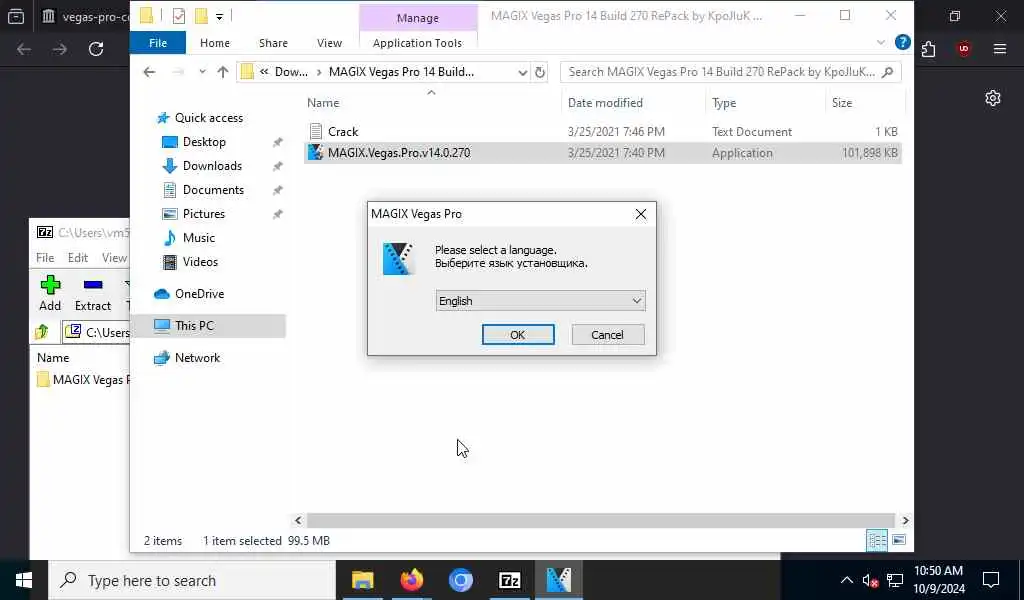Open the English language dropdown
Viewport: 1024px width, 600px height.
point(540,301)
